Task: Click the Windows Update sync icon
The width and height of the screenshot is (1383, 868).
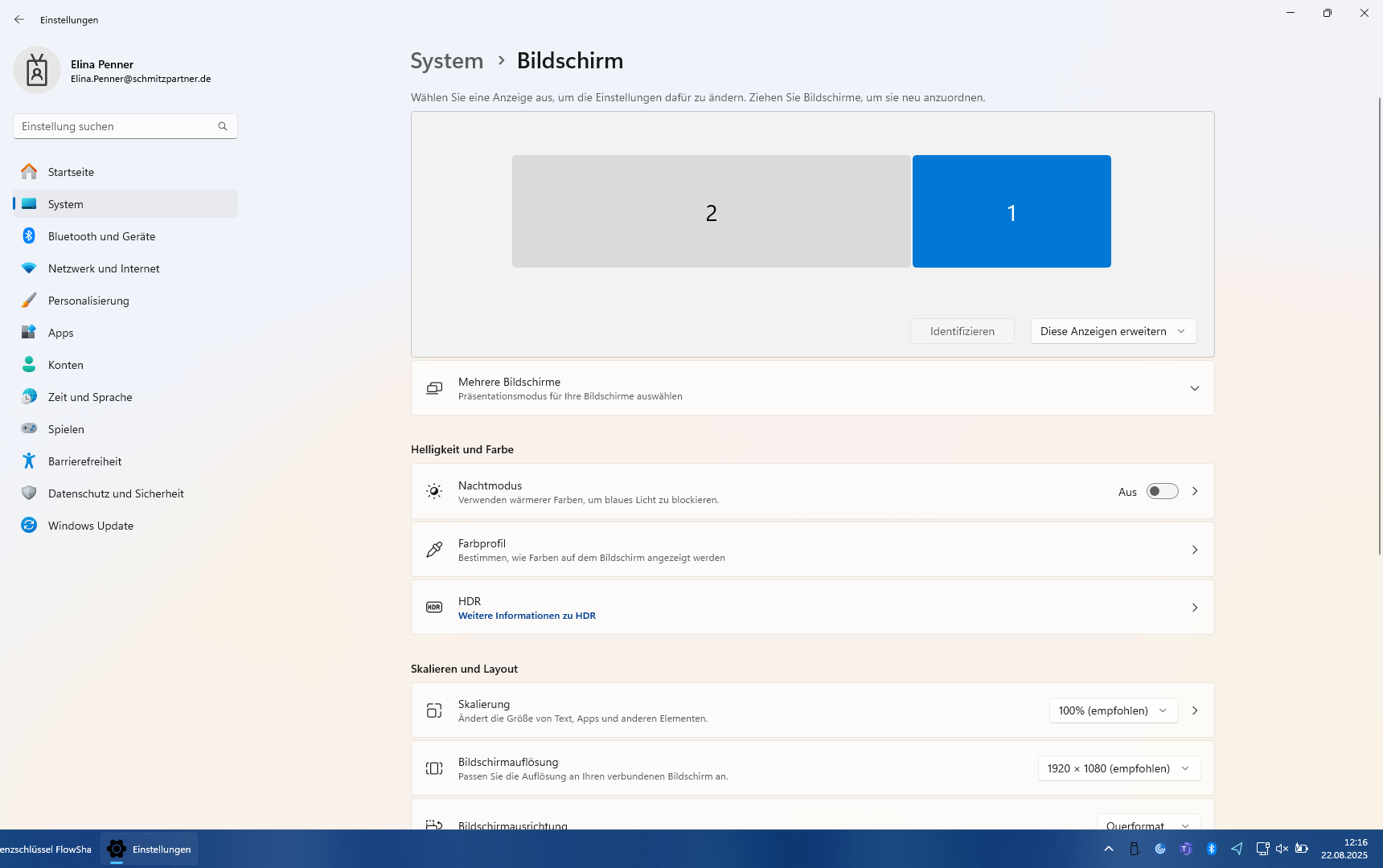Action: [x=29, y=525]
